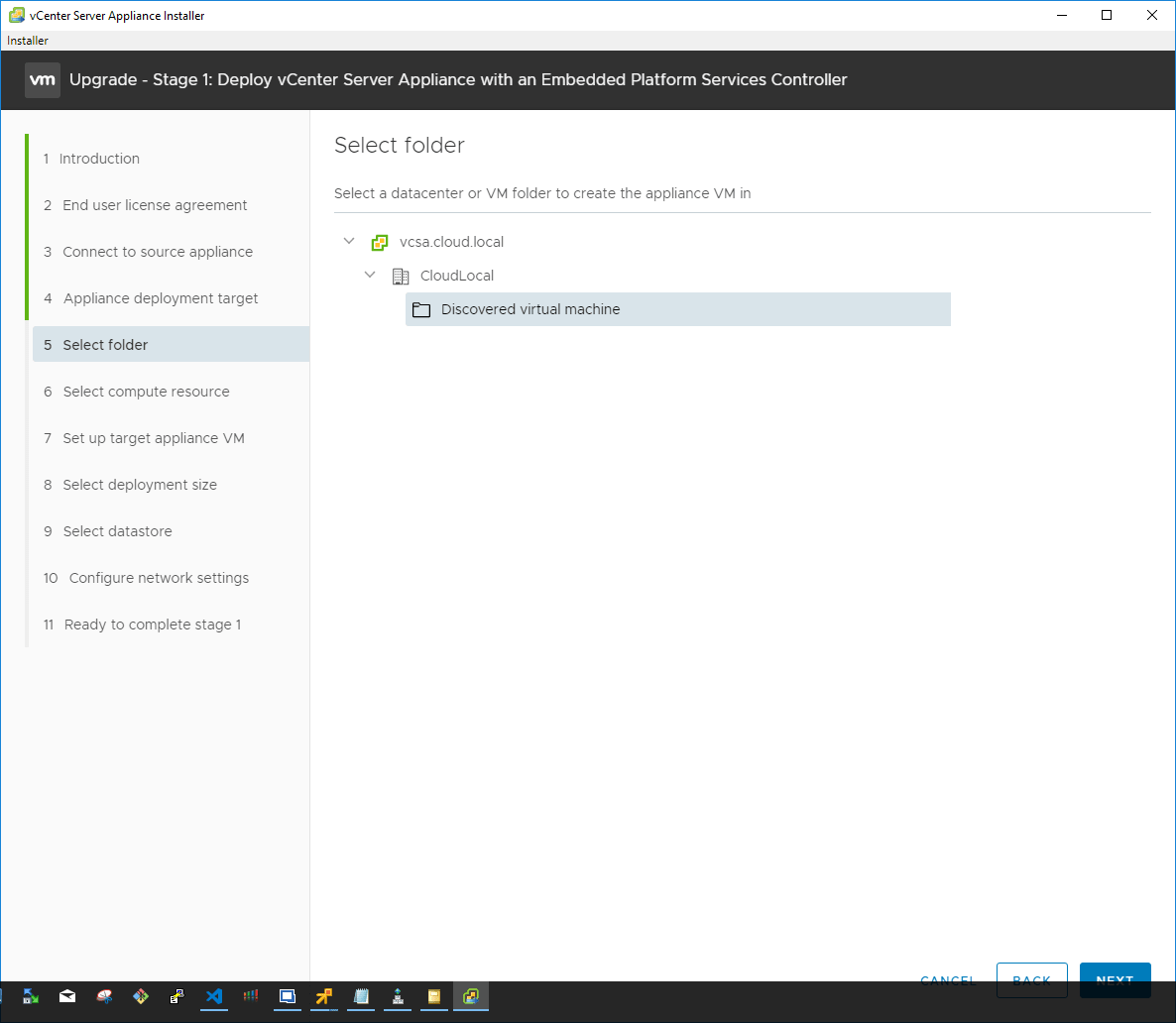
Task: Close the vCenter Server Appliance Installer window
Action: coord(1152,15)
